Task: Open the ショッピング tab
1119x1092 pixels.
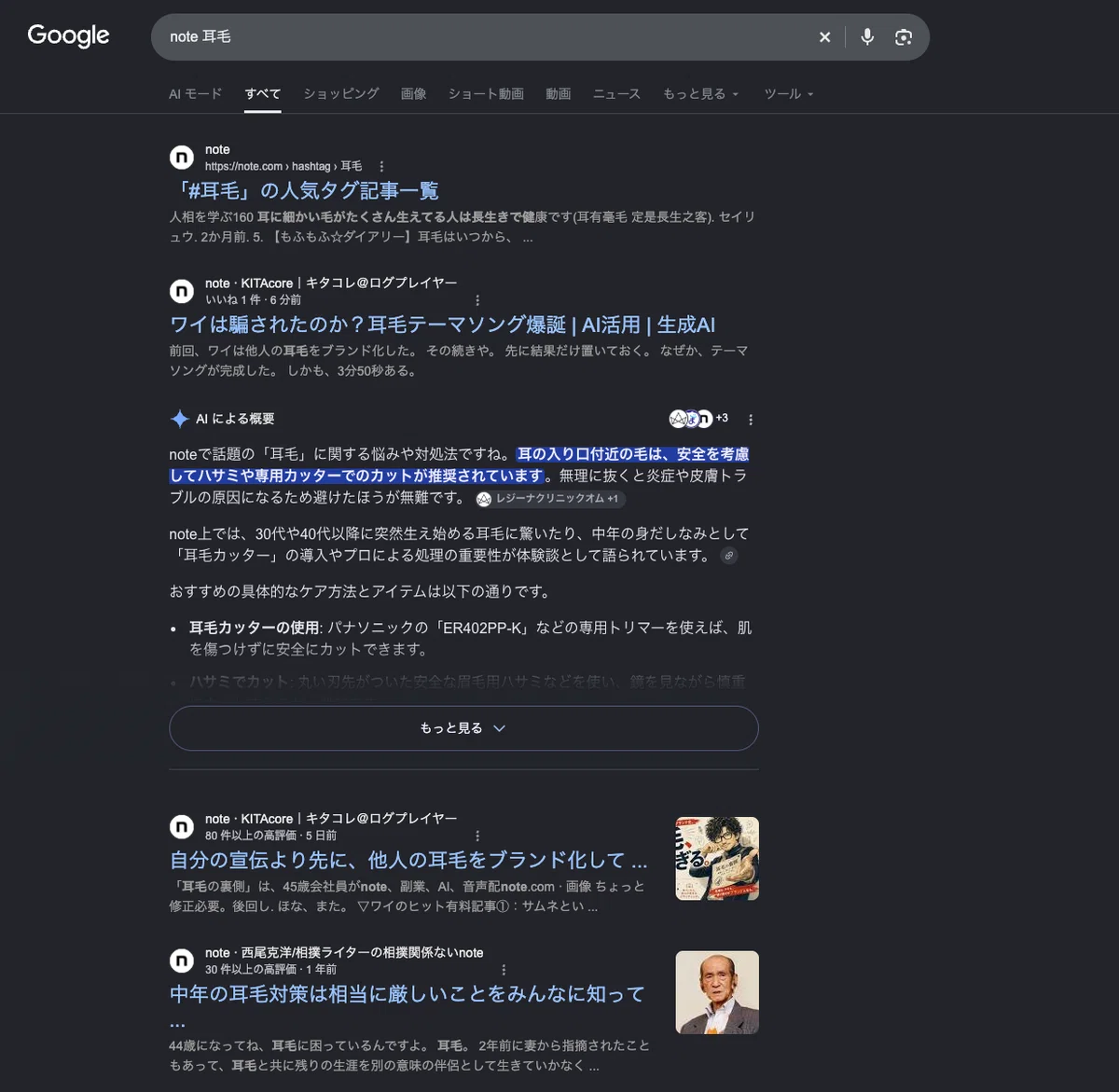Action: coord(341,93)
